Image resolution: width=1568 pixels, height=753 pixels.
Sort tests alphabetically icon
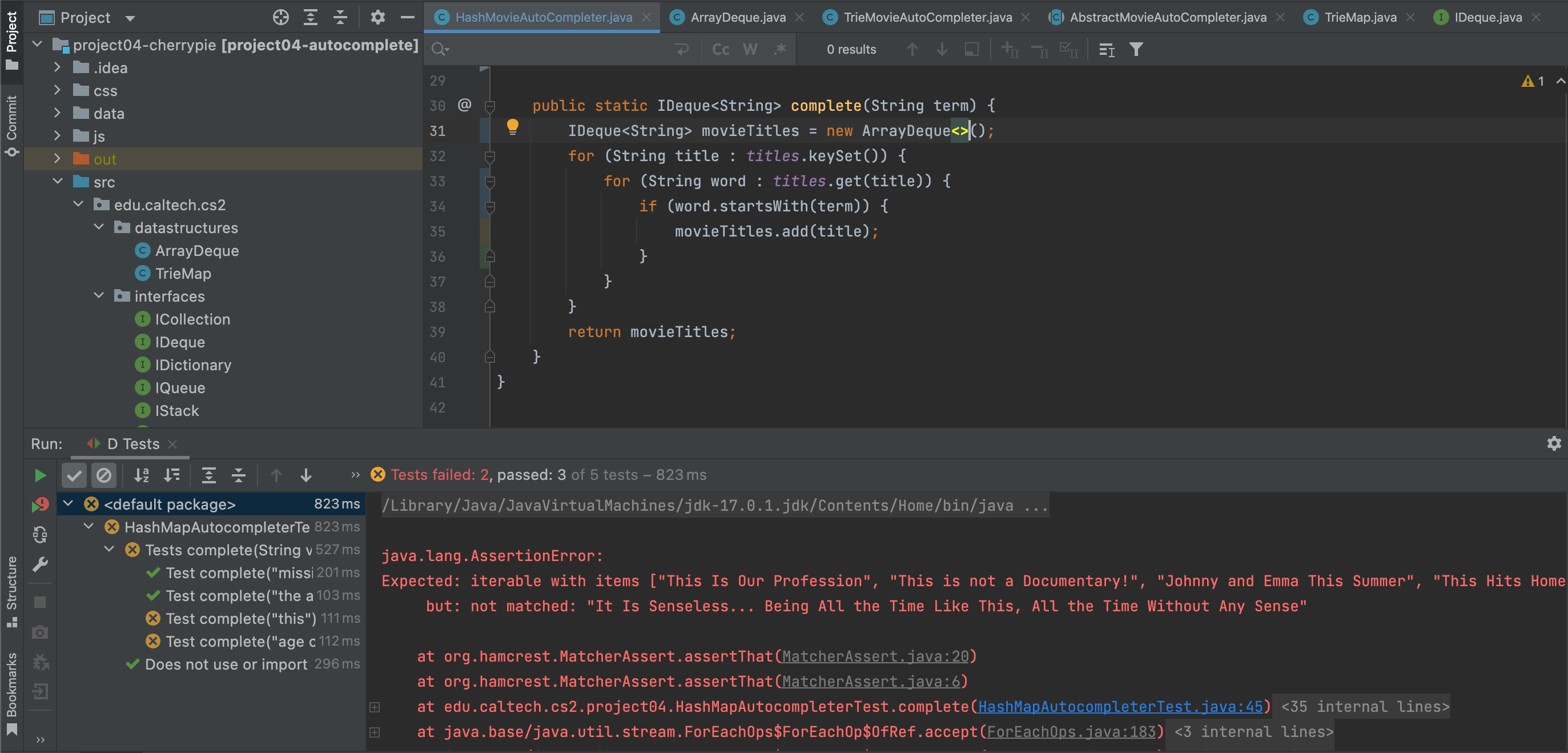141,475
